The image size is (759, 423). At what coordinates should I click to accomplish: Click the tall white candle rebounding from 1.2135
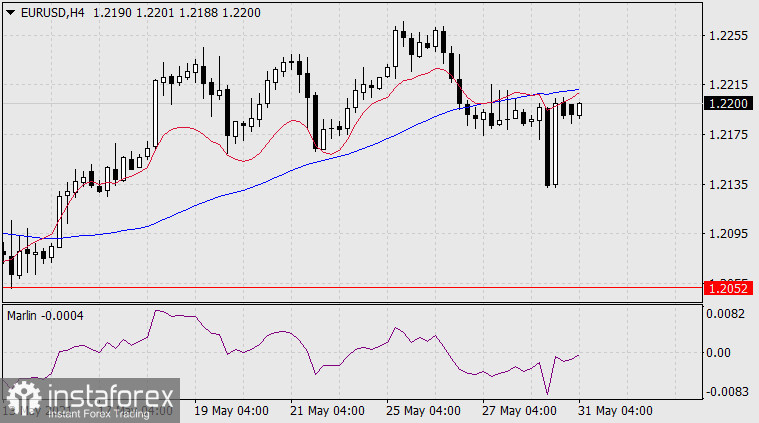pos(555,144)
